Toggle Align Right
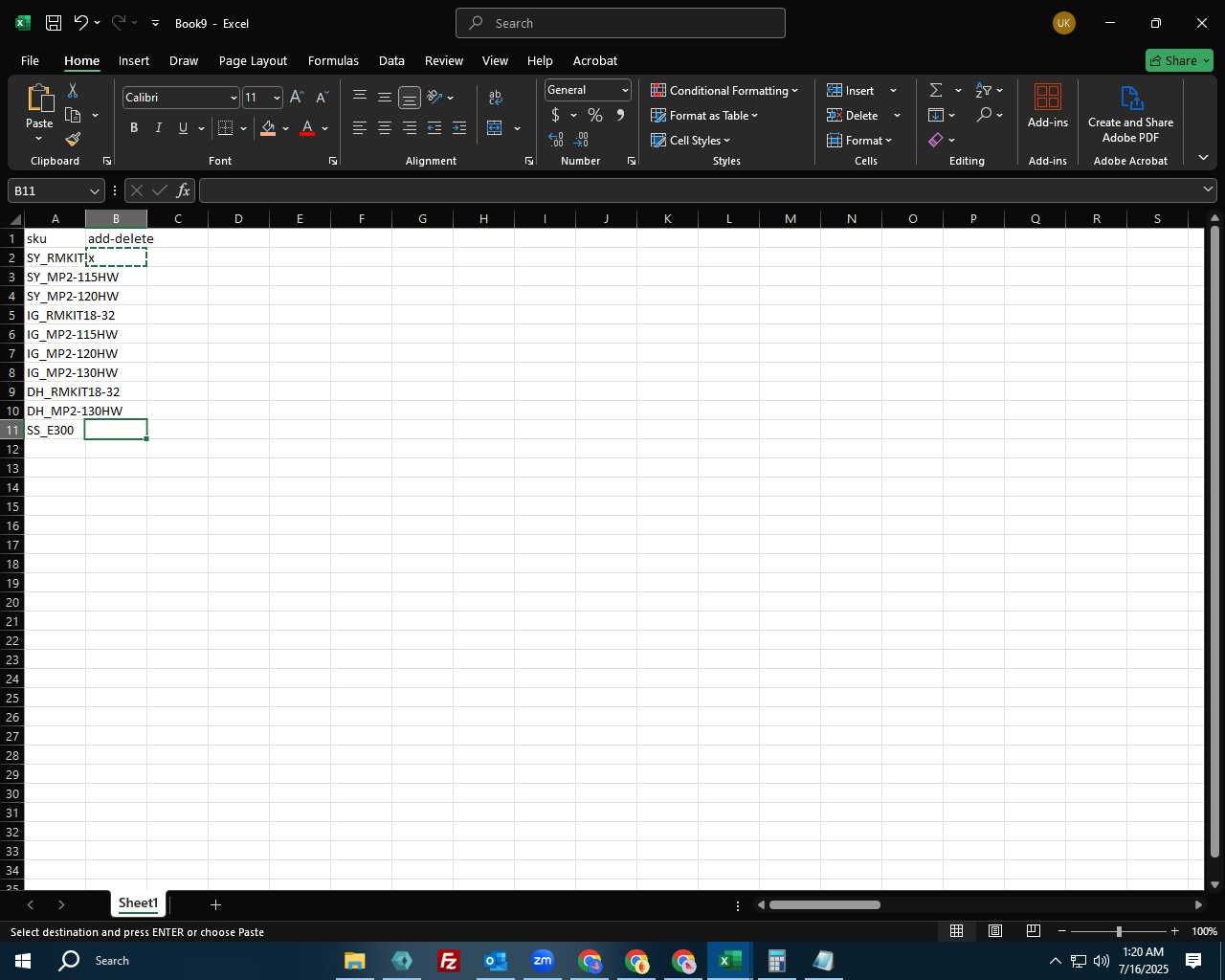Screen dimensions: 1225x980 (410, 128)
